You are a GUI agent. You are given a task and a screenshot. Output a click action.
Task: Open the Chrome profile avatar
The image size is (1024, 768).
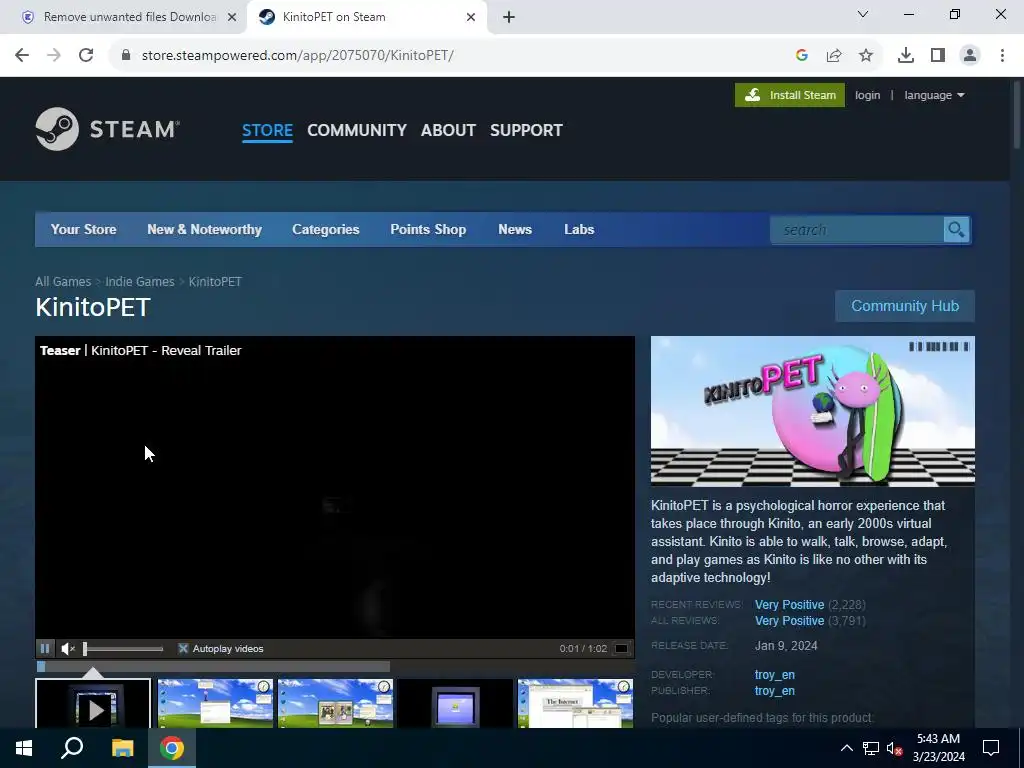click(x=970, y=55)
